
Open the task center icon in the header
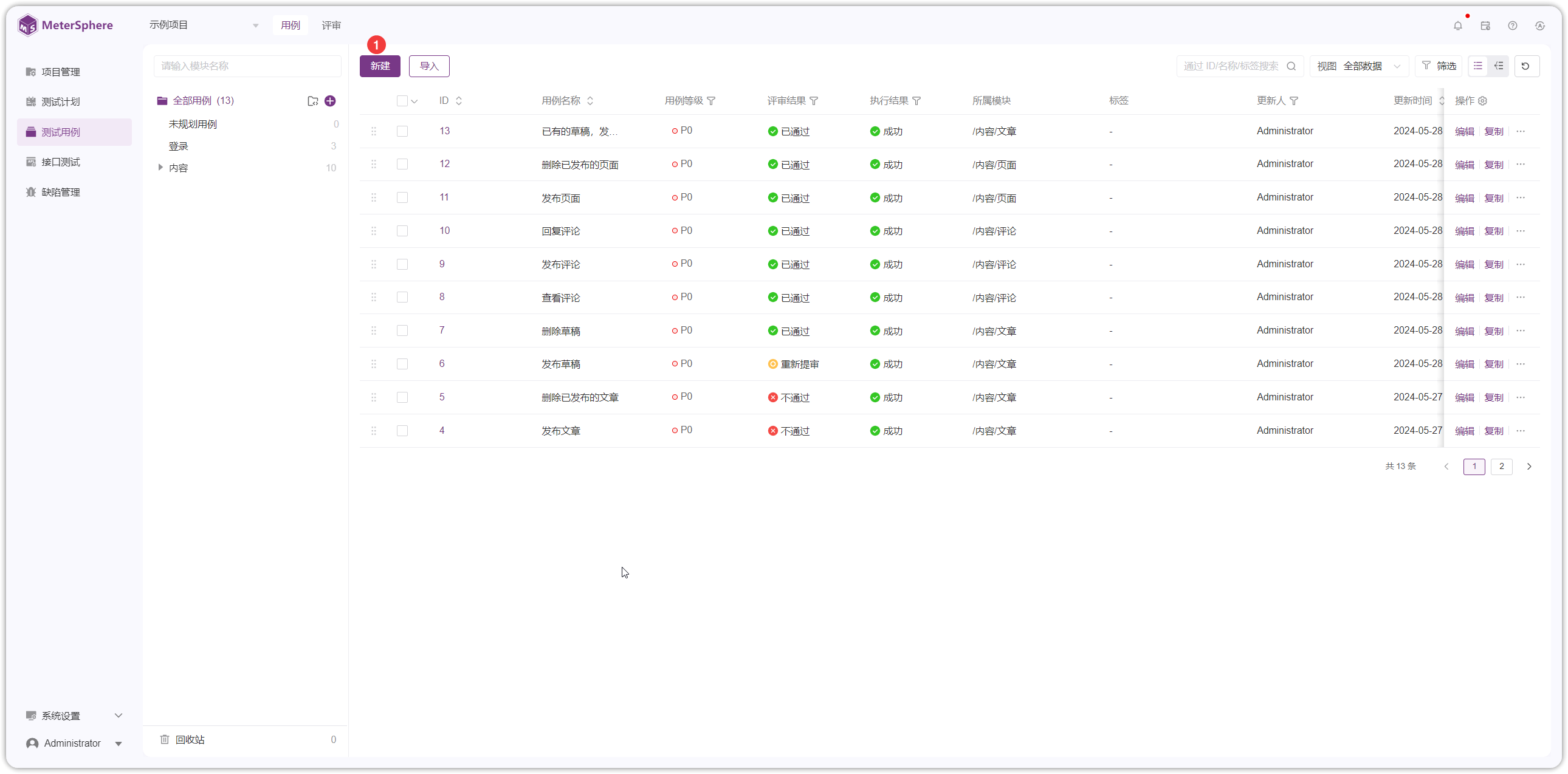click(1485, 26)
